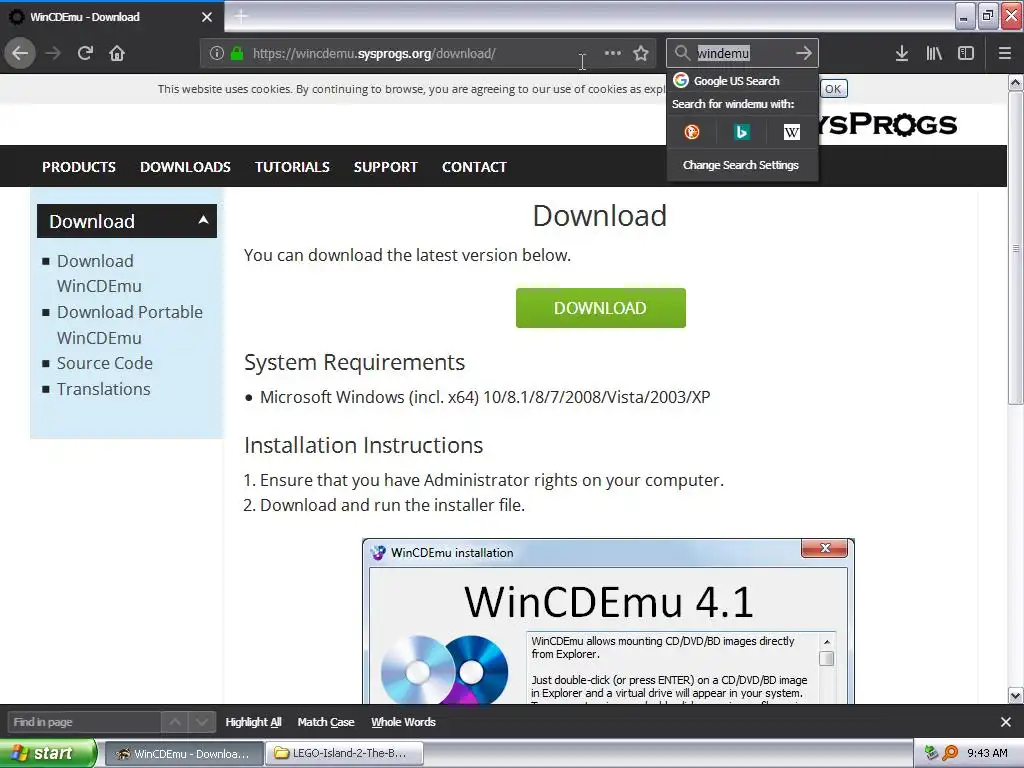Screen dimensions: 1024x768
Task: Go back to previous page
Action: click(20, 53)
